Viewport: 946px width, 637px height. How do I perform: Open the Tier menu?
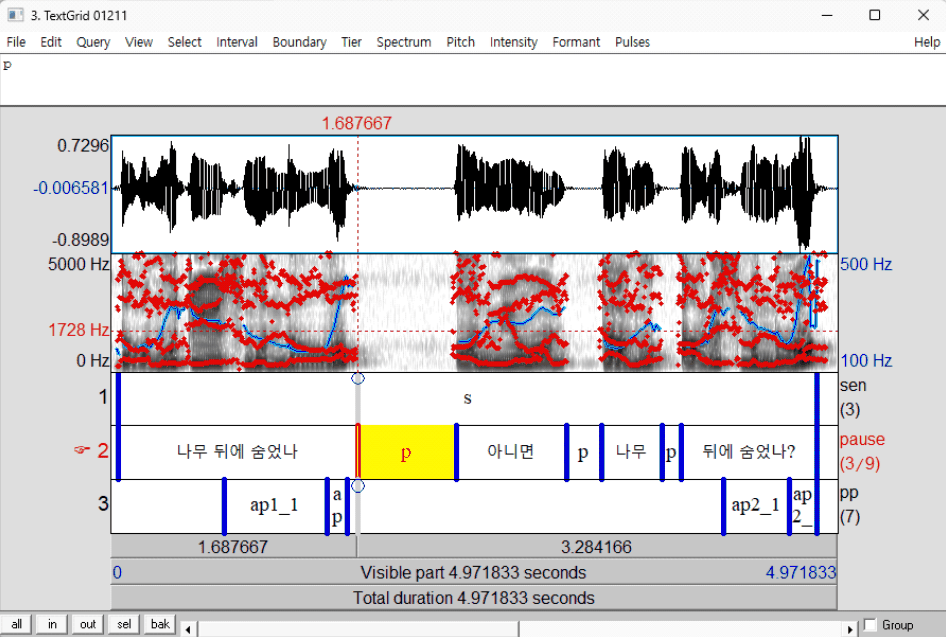(351, 42)
